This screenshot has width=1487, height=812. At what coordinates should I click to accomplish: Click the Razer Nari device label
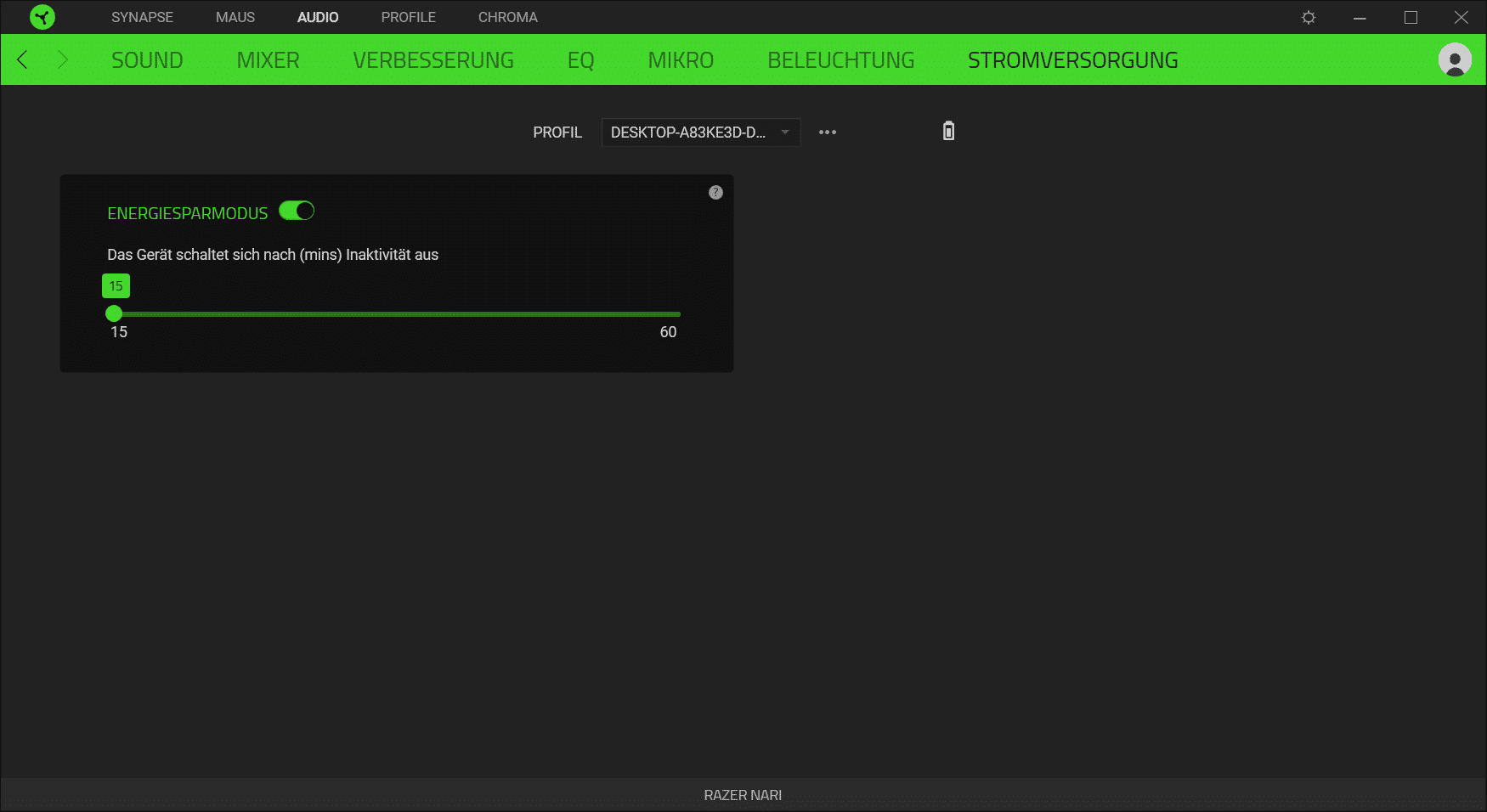(743, 795)
